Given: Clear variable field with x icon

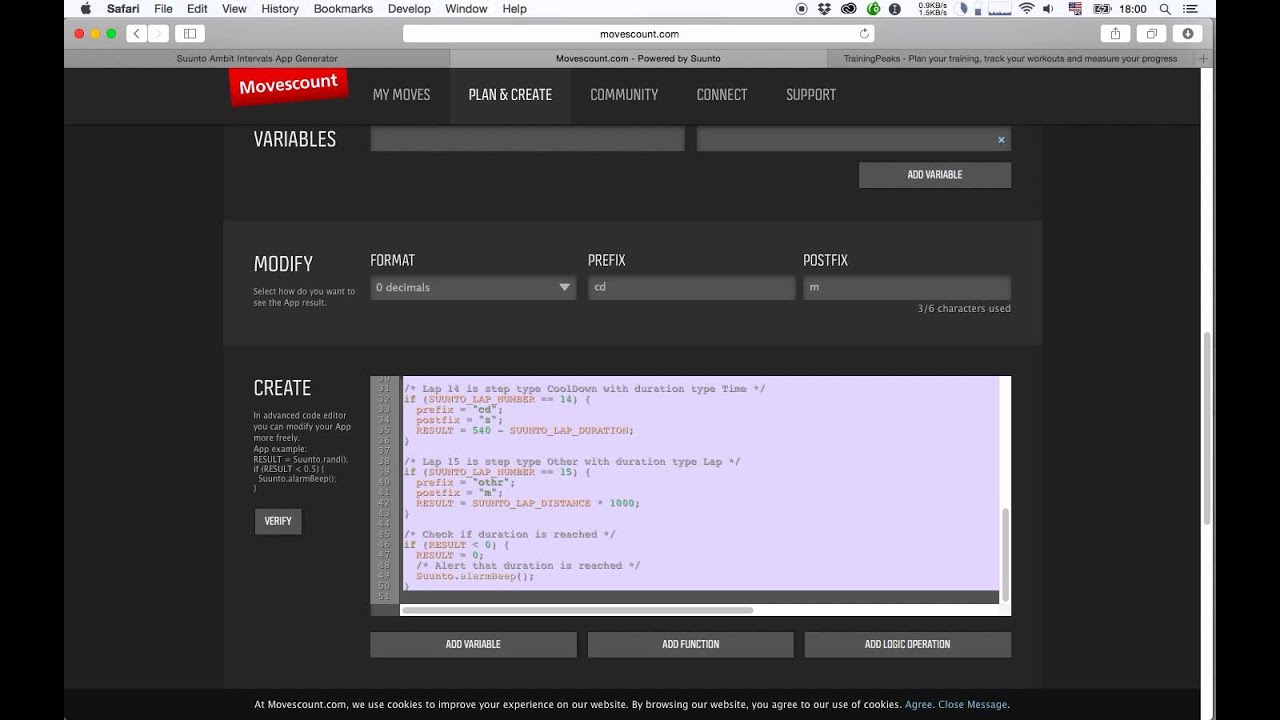Looking at the screenshot, I should click(1001, 140).
